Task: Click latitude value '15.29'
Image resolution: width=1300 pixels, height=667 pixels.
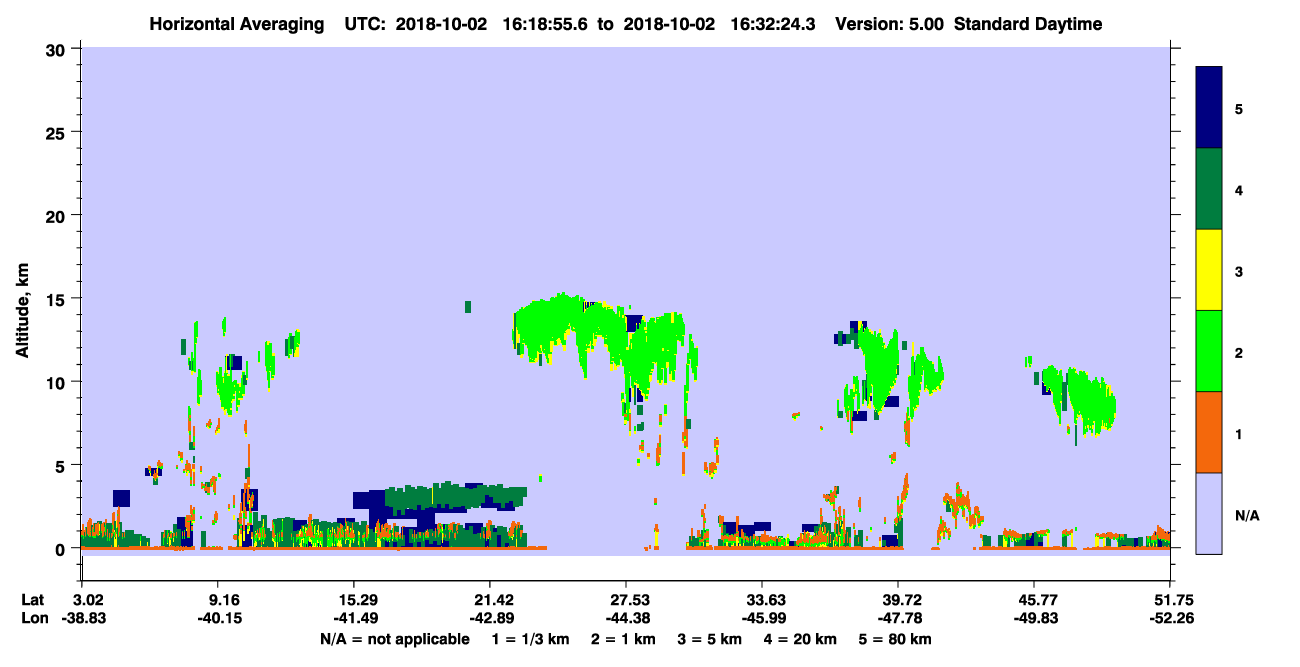Action: pos(354,600)
